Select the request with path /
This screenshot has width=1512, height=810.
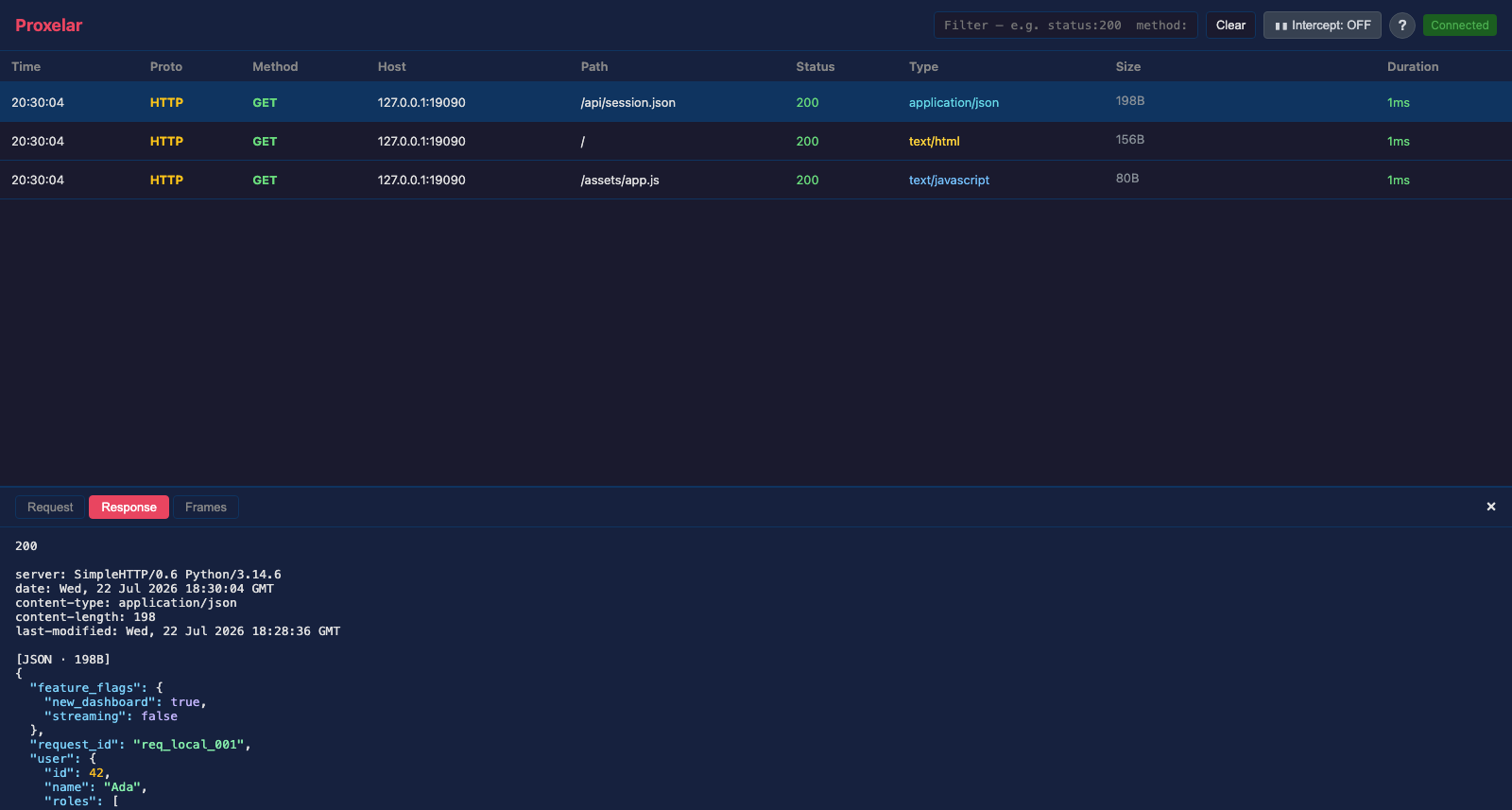pos(756,141)
